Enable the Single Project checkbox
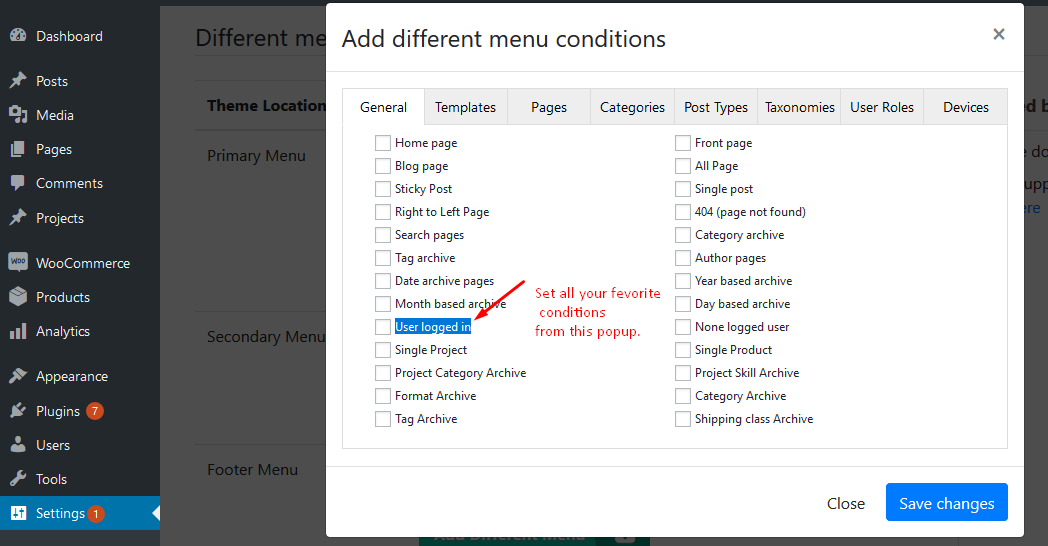Viewport: 1048px width, 546px height. click(383, 350)
